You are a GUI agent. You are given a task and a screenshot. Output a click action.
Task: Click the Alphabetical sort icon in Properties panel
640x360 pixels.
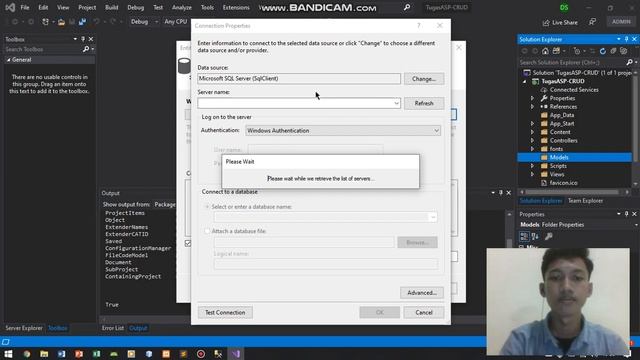pos(535,236)
